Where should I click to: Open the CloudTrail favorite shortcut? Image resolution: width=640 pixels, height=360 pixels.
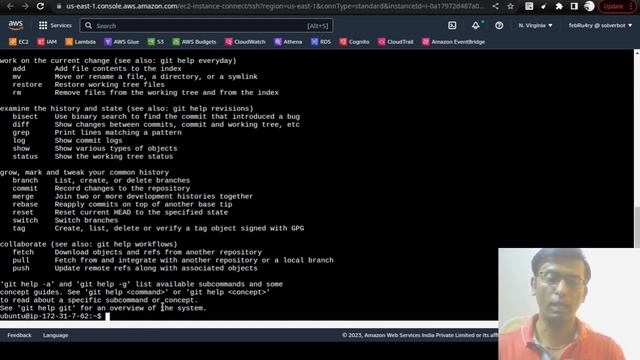(x=396, y=42)
